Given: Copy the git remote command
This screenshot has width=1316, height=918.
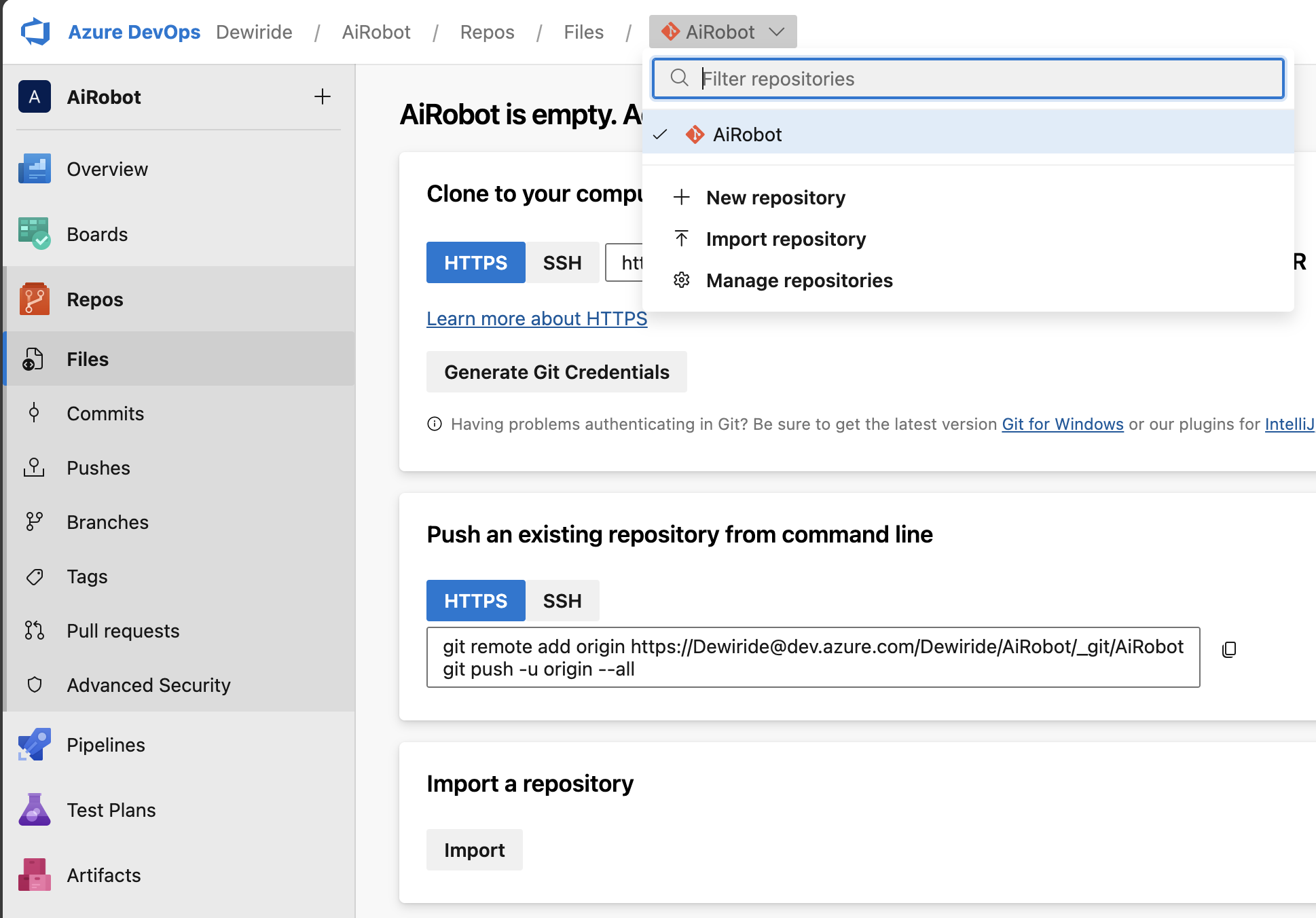Looking at the screenshot, I should point(1229,648).
